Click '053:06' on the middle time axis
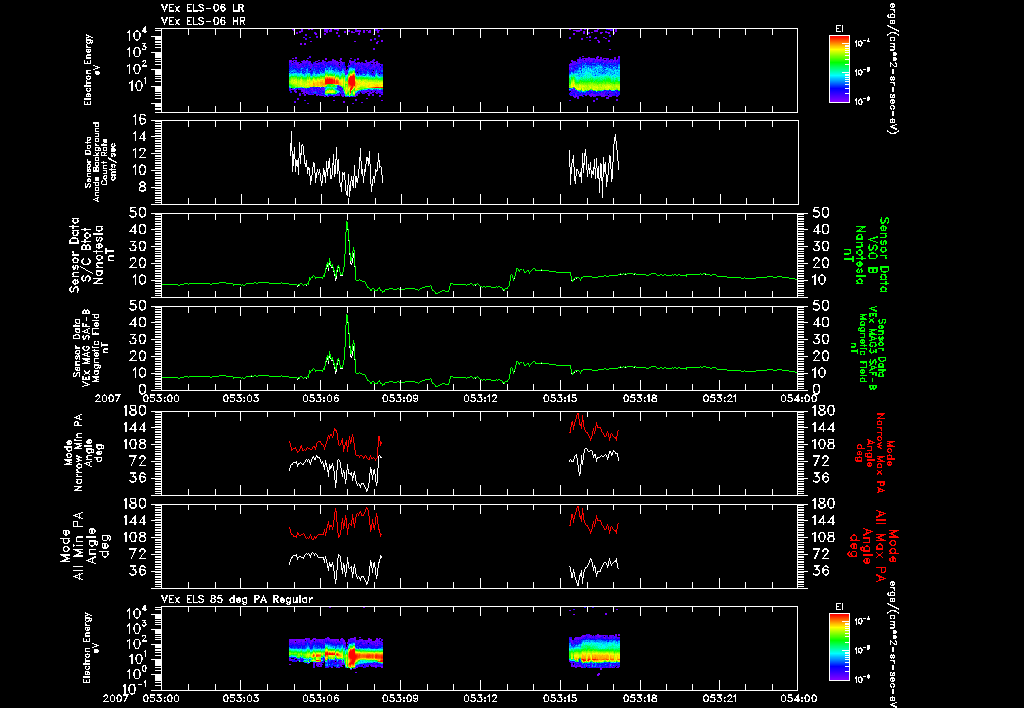The image size is (1024, 708). (x=321, y=398)
